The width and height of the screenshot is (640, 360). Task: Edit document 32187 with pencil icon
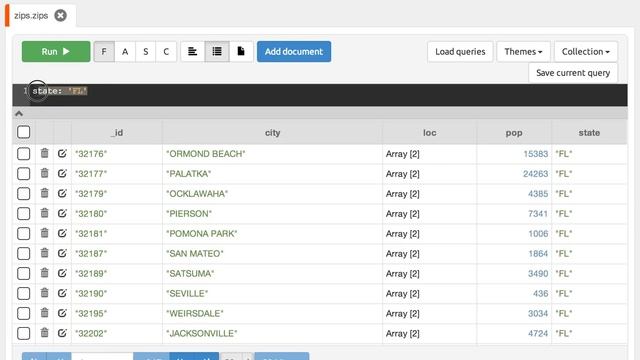coord(62,253)
